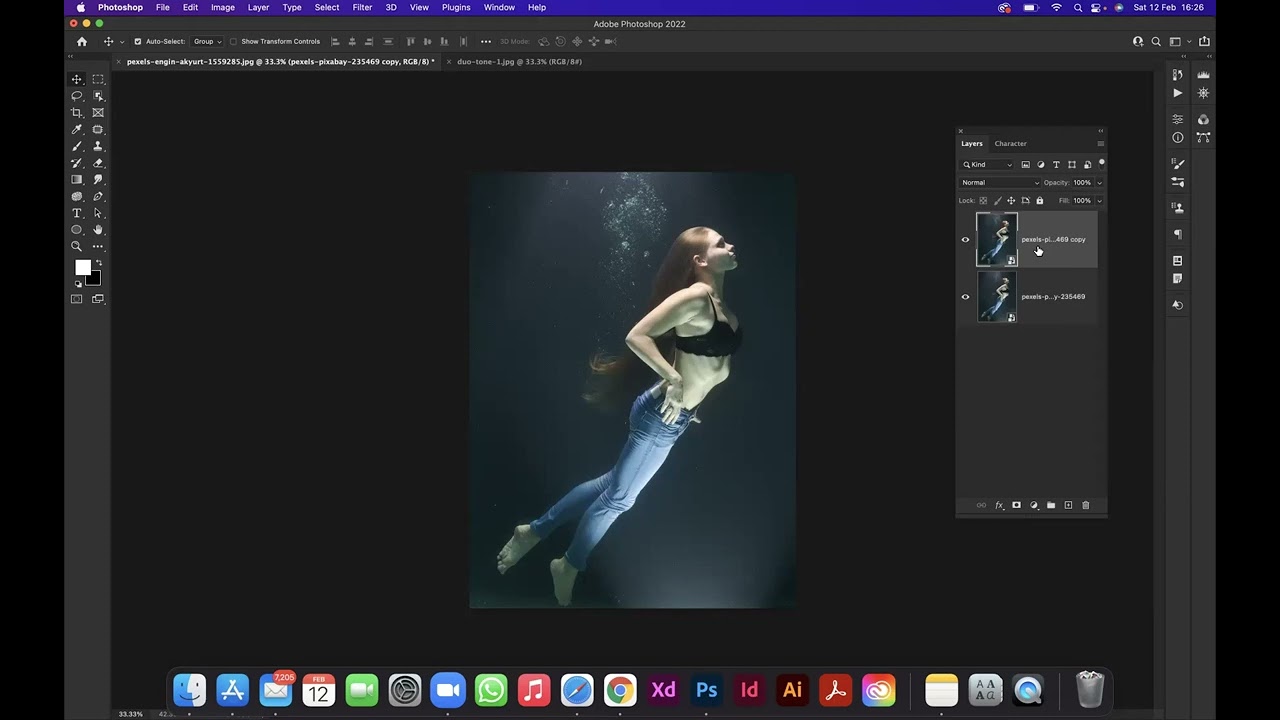Toggle Quick Mask mode
Viewport: 1280px width, 720px height.
click(x=77, y=299)
